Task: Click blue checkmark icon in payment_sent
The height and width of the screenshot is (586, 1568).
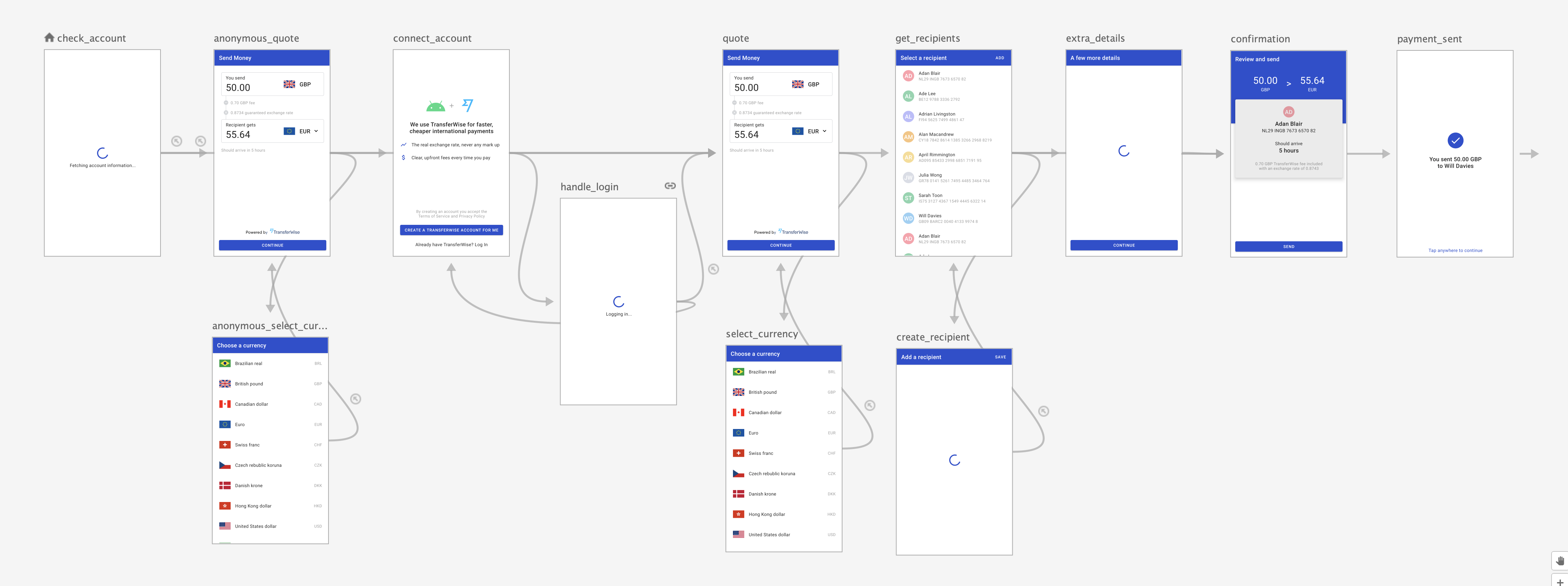Action: pyautogui.click(x=1455, y=141)
